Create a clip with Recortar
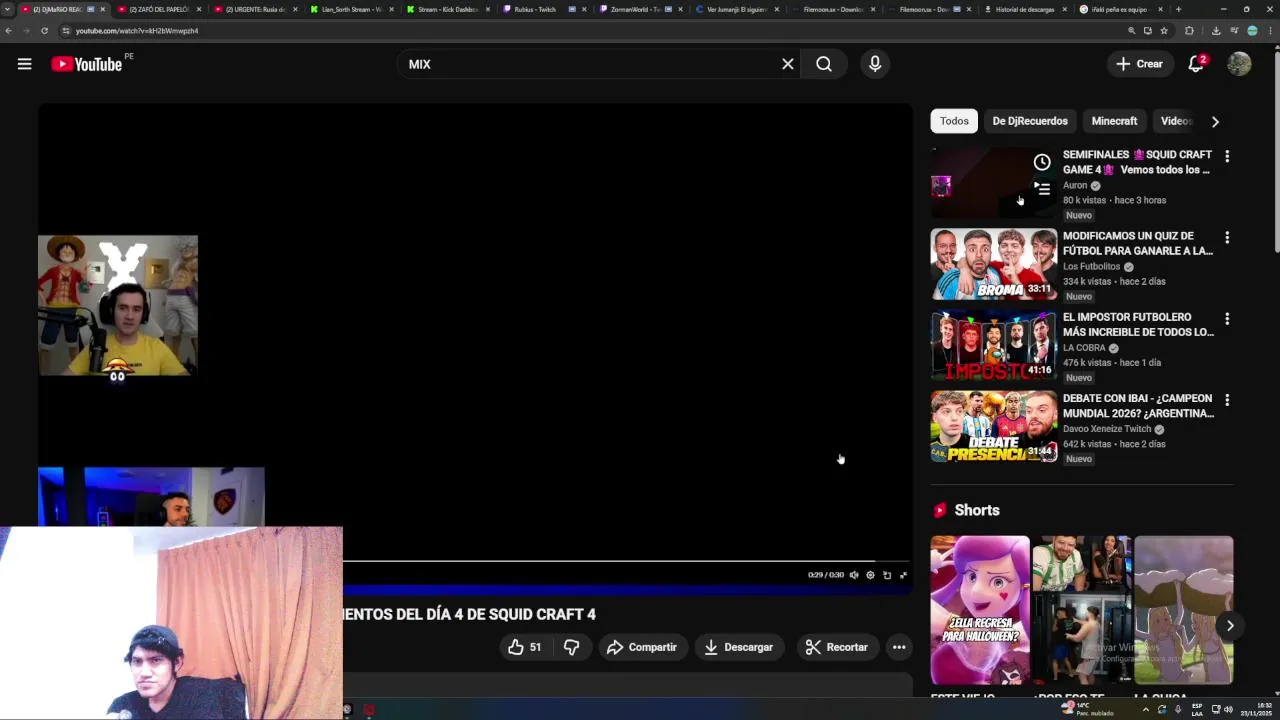This screenshot has height=720, width=1280. [x=837, y=647]
